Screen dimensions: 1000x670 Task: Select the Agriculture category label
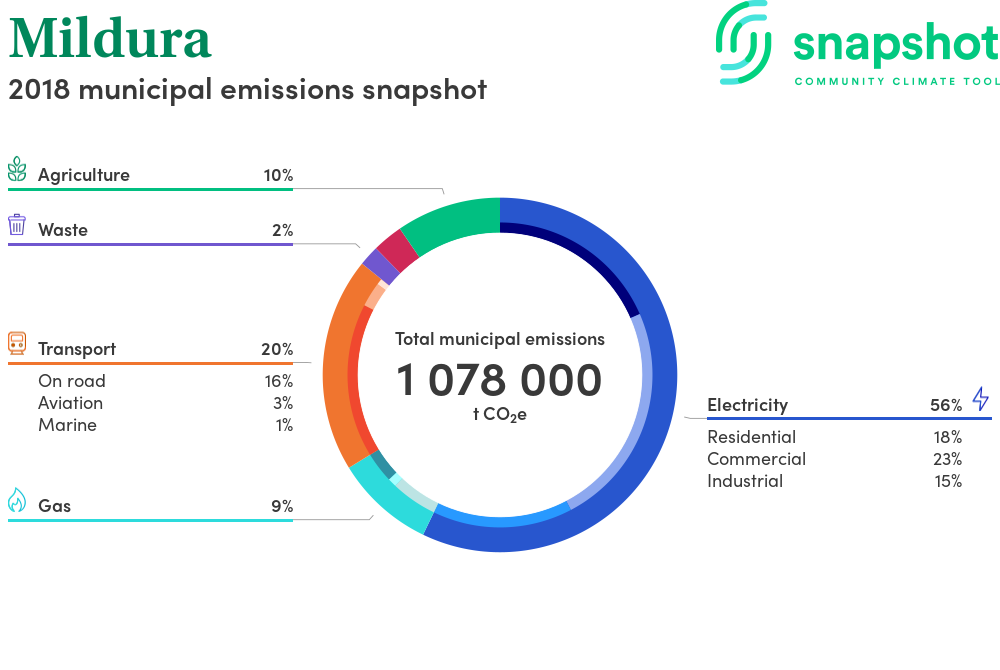pos(84,175)
